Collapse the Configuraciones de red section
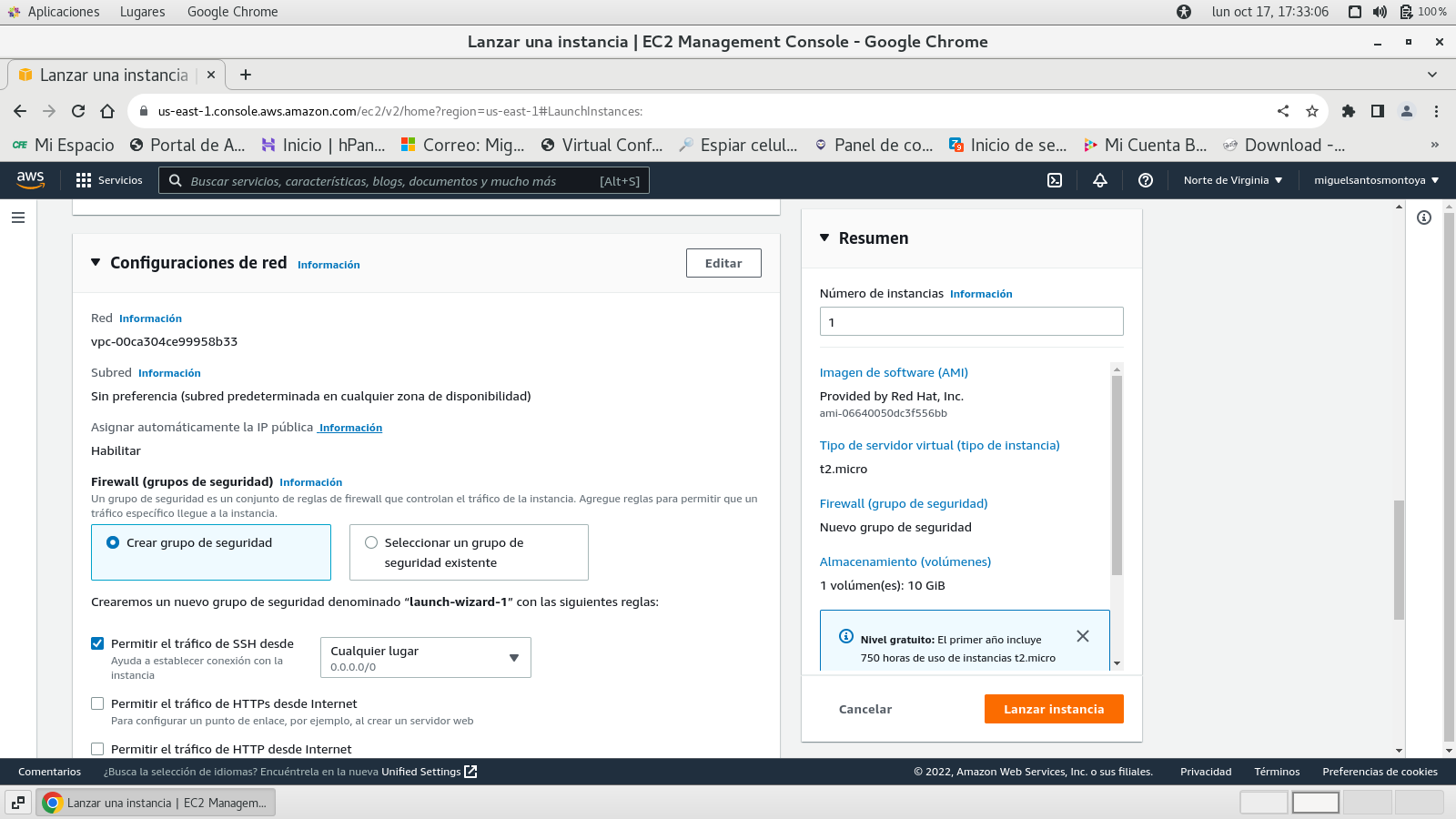 96,263
